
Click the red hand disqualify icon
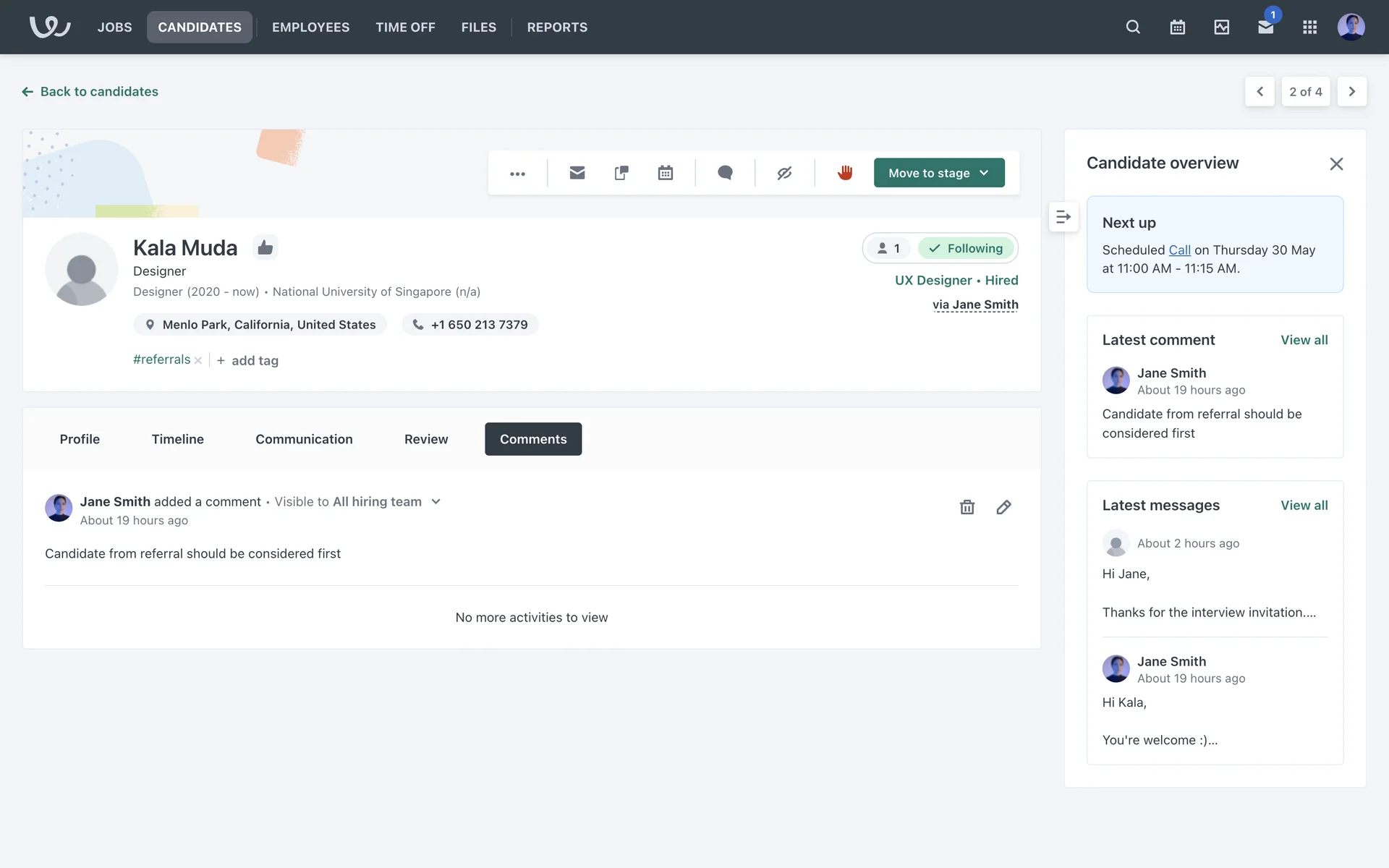(x=844, y=173)
